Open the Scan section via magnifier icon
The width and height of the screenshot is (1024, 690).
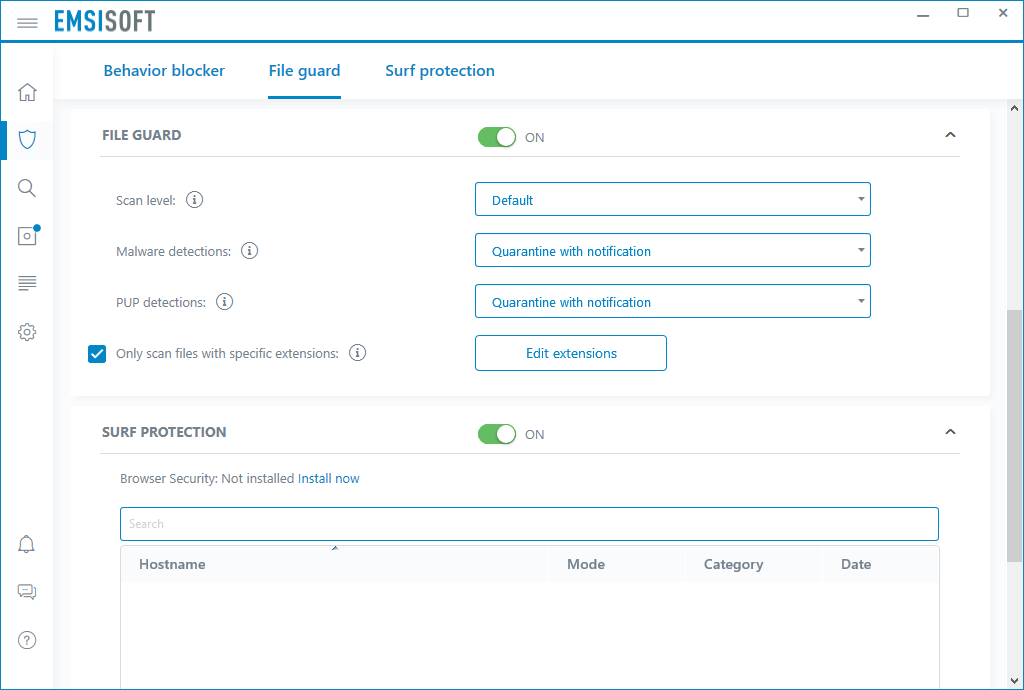(x=27, y=187)
